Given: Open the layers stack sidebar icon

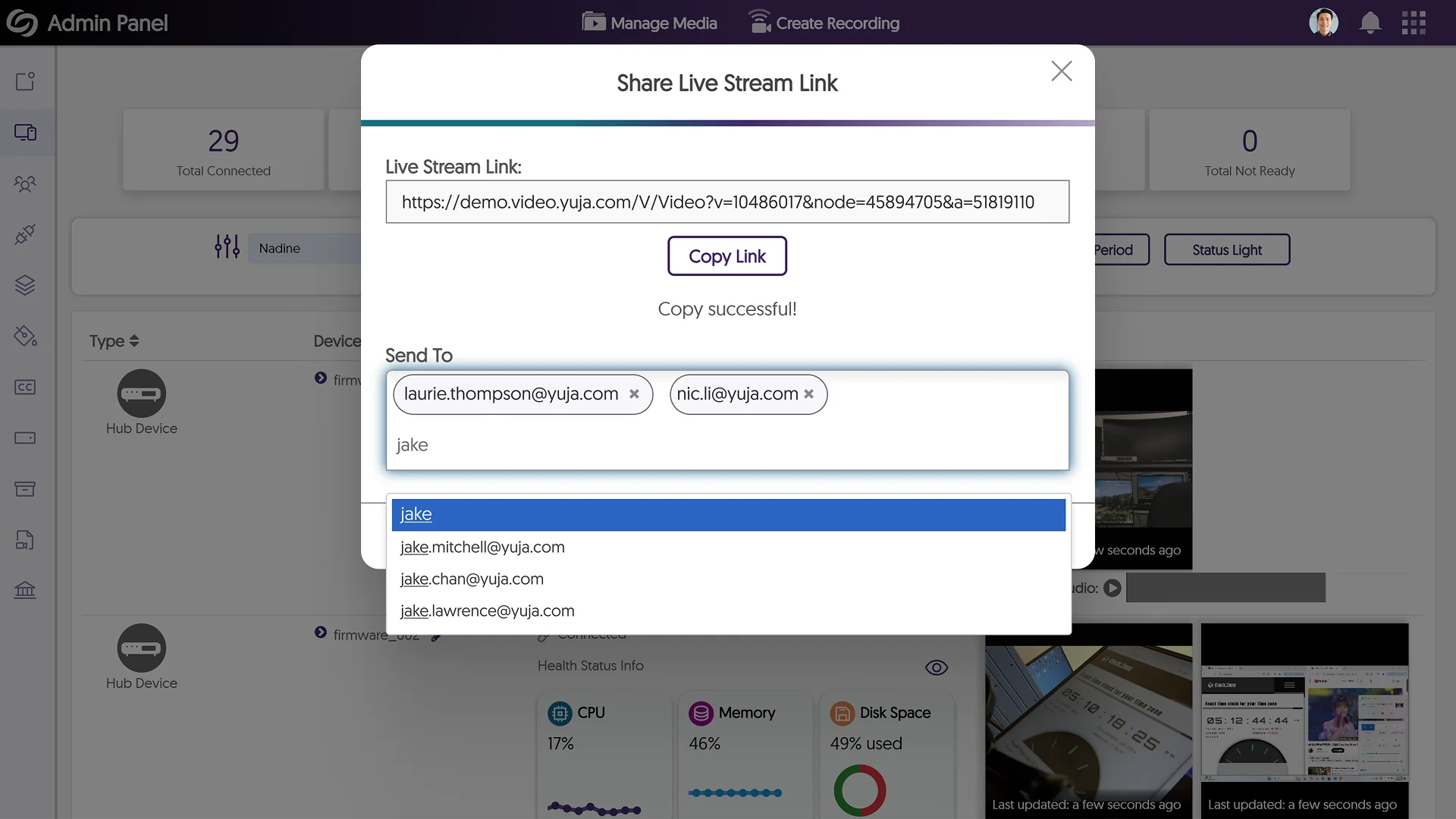Looking at the screenshot, I should tap(25, 285).
